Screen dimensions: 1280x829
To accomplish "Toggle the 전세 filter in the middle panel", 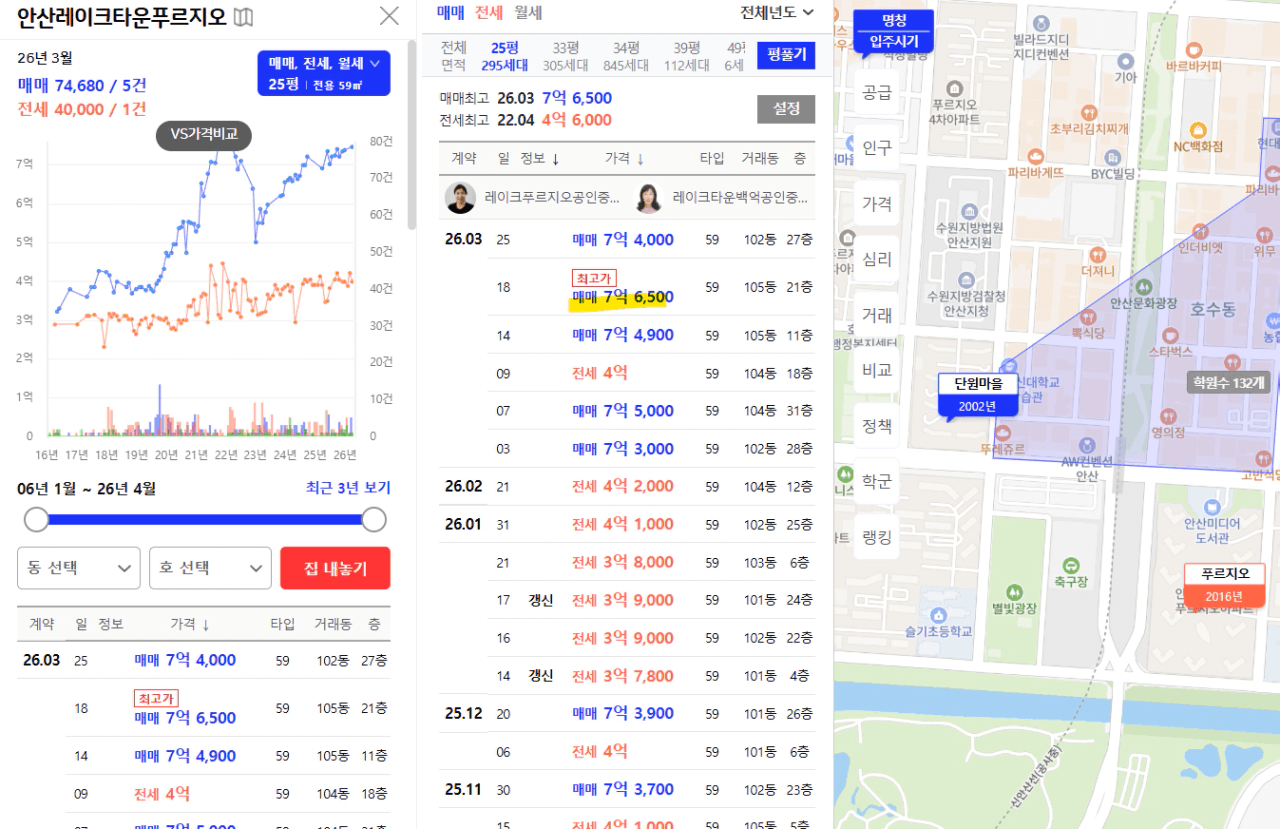I will coord(489,13).
